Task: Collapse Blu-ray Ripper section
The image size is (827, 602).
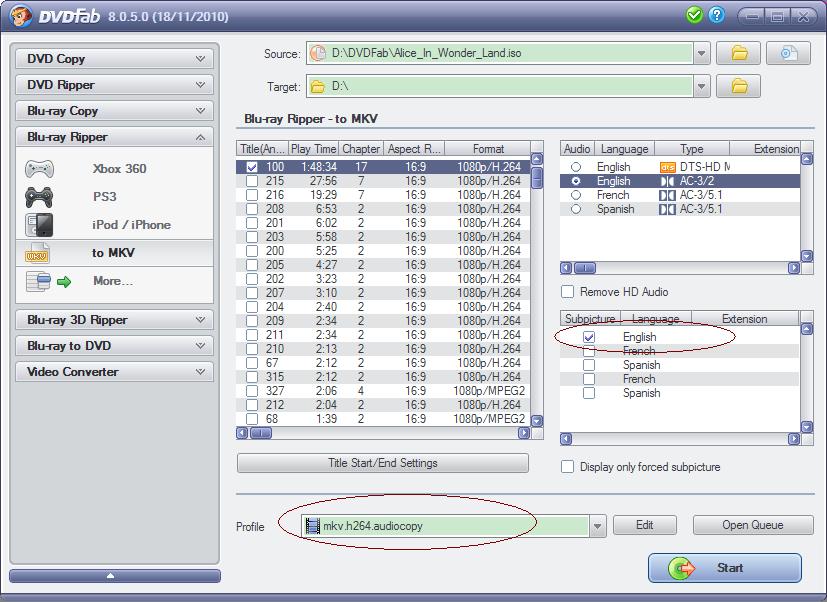Action: tap(114, 137)
